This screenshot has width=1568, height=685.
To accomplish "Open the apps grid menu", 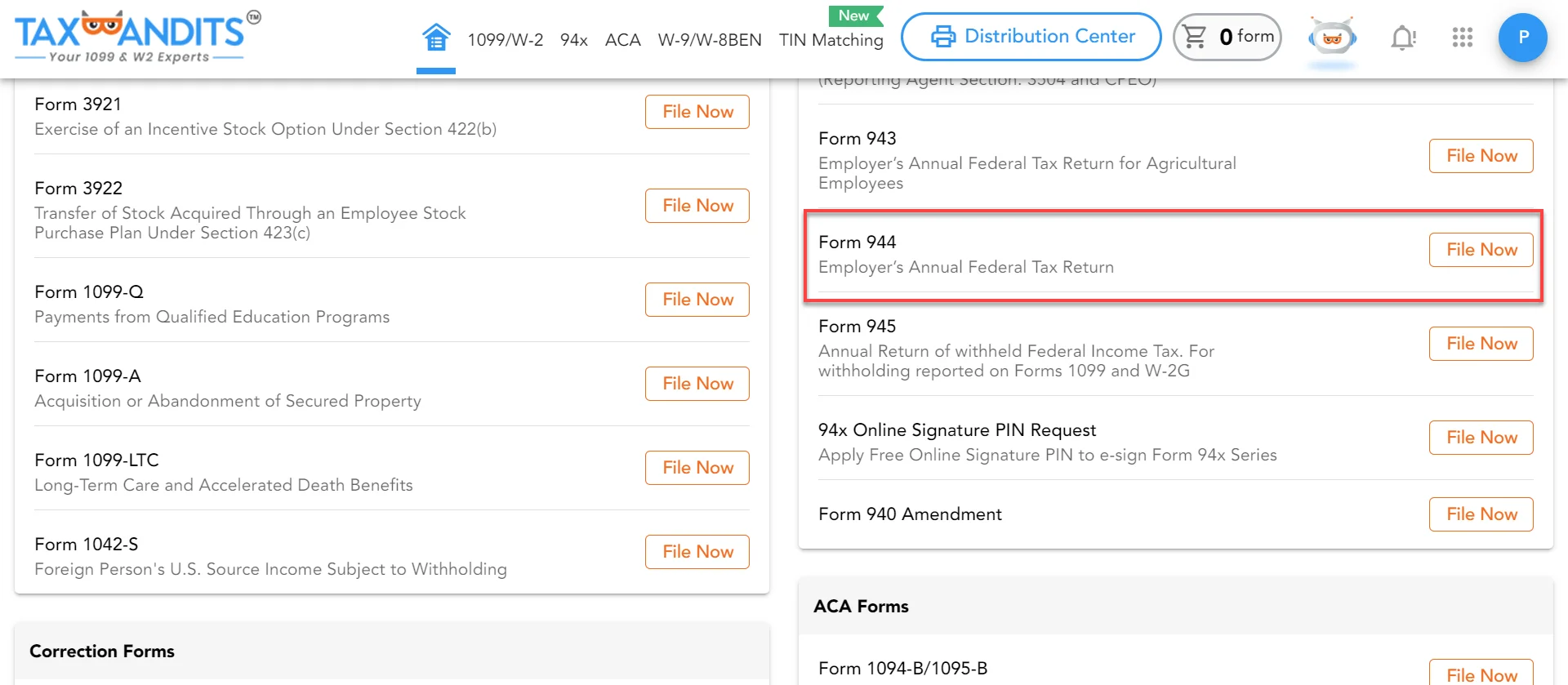I will coord(1463,38).
